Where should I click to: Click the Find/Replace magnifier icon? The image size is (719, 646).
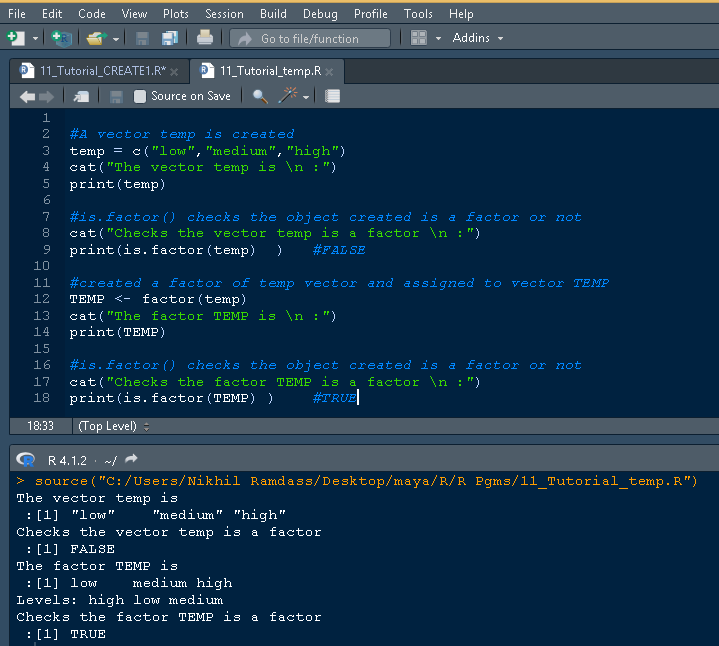click(x=260, y=96)
